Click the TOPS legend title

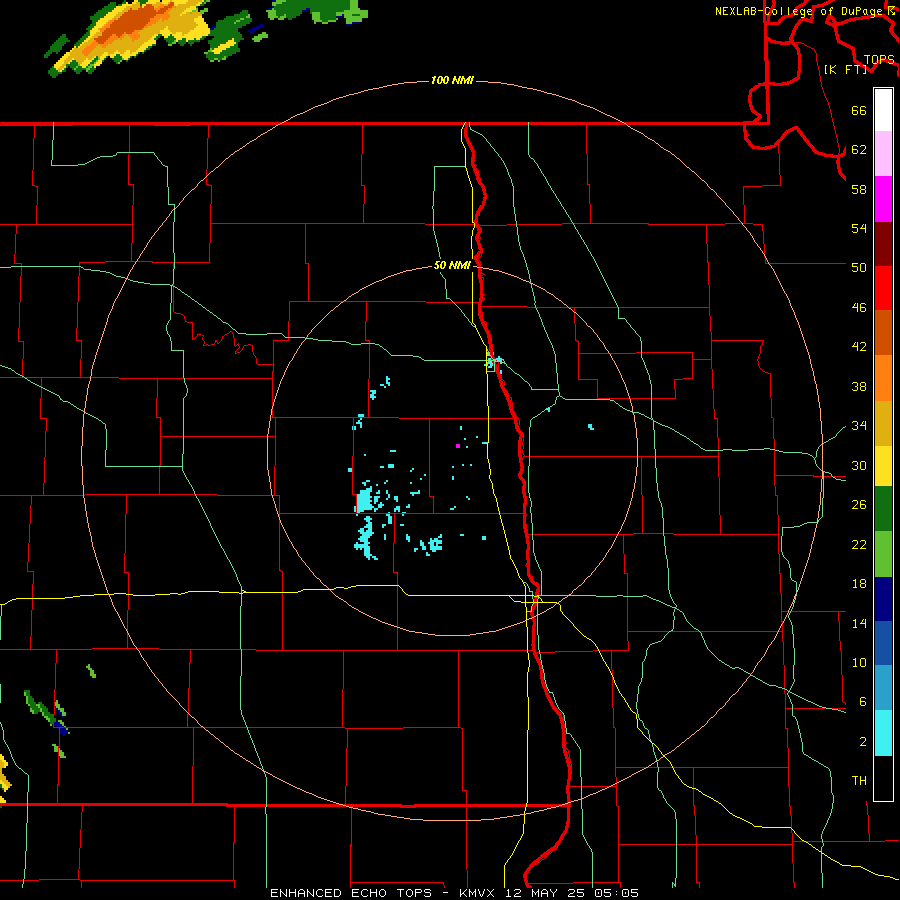click(879, 59)
